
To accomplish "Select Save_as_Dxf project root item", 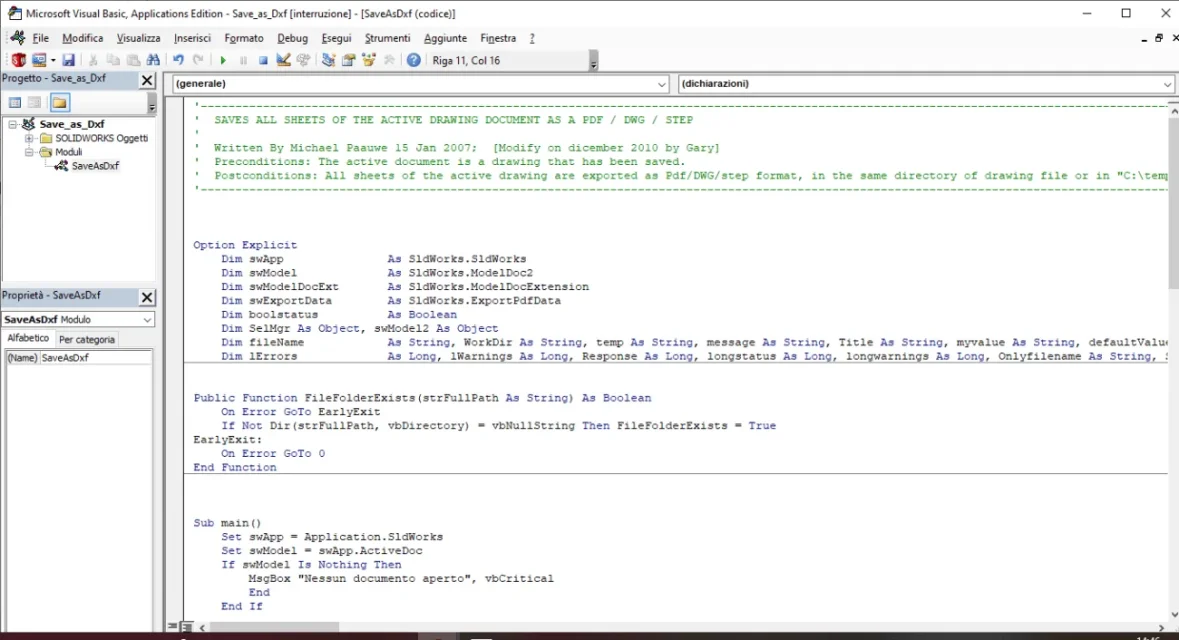I will point(71,124).
